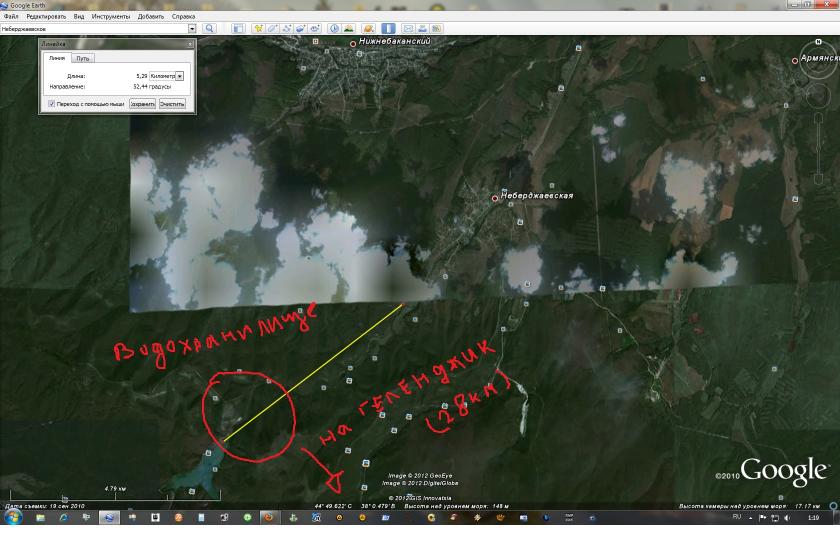Click the Неберджаевская place marker
840x557 pixels.
coord(494,198)
